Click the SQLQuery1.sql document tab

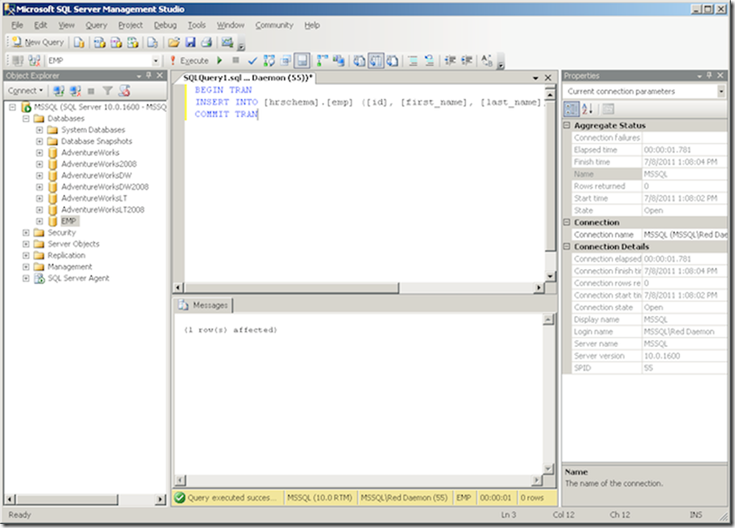click(248, 78)
